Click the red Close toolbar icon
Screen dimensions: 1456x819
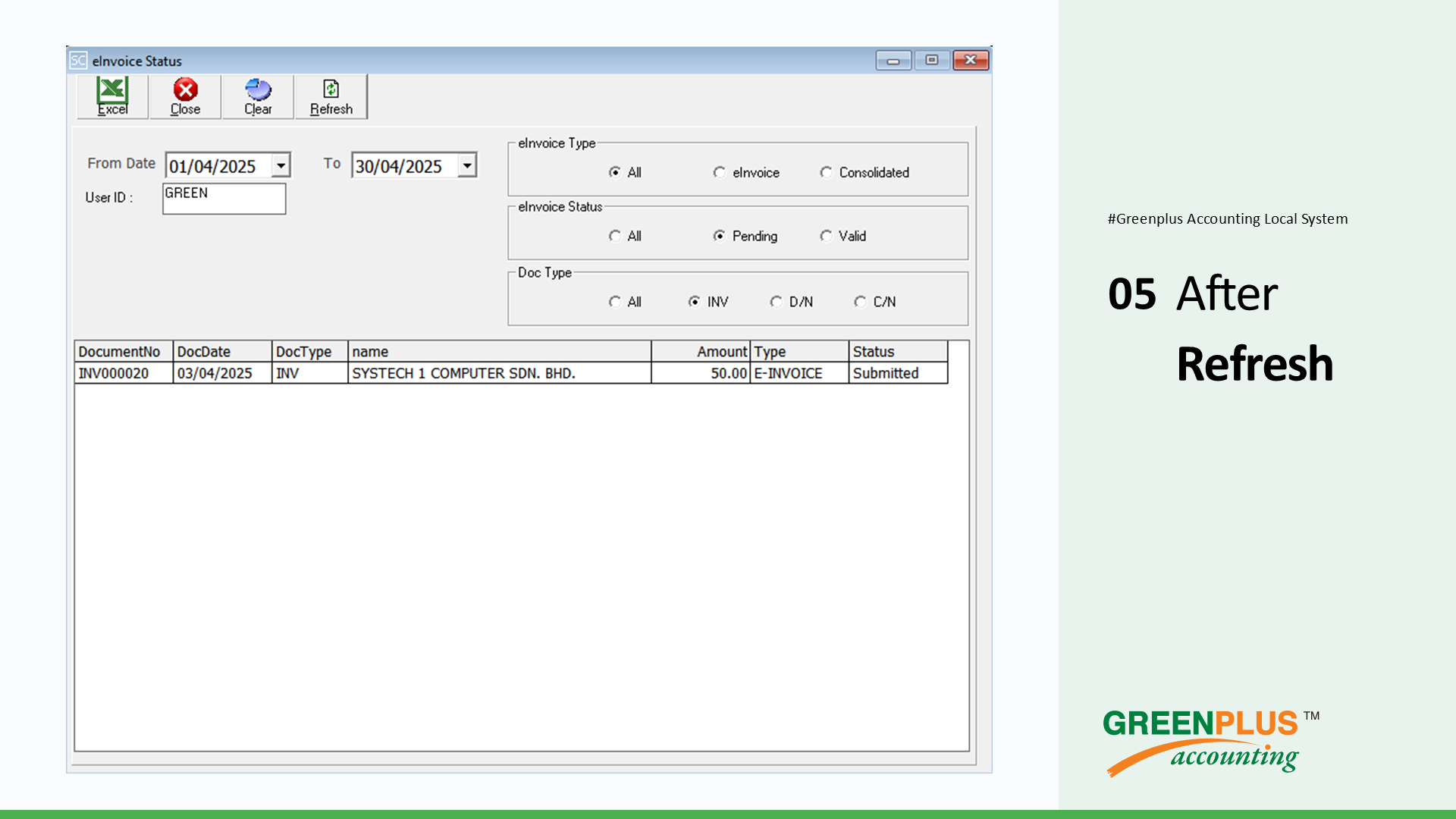pos(185,96)
